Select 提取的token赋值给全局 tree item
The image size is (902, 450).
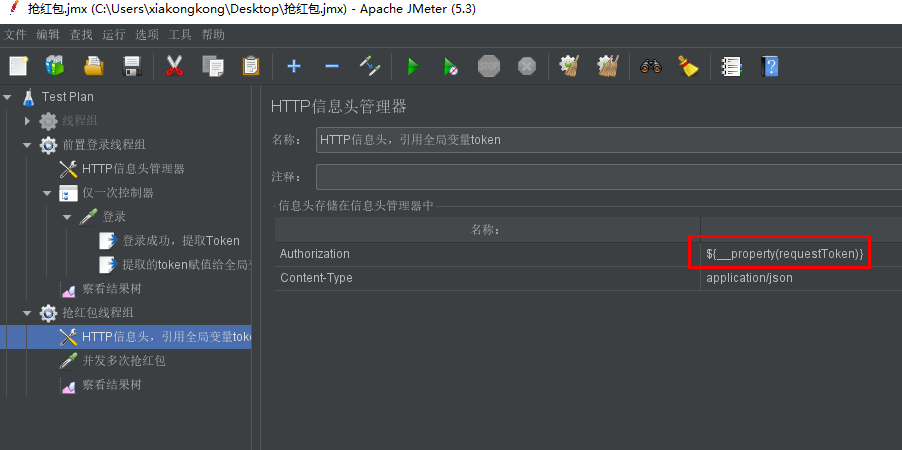186,265
